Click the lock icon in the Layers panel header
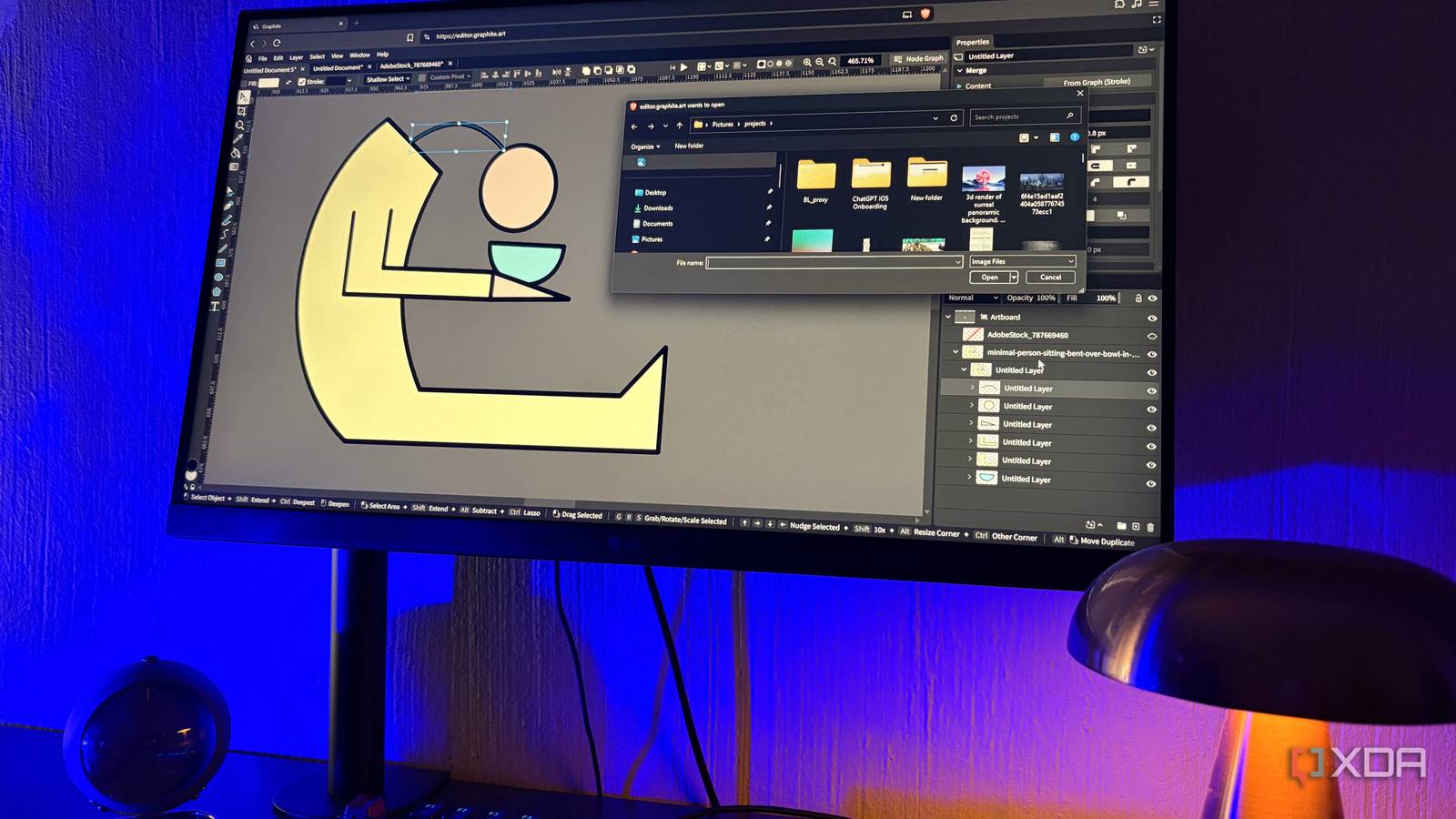Screen dimensions: 1456x819 click(1138, 298)
